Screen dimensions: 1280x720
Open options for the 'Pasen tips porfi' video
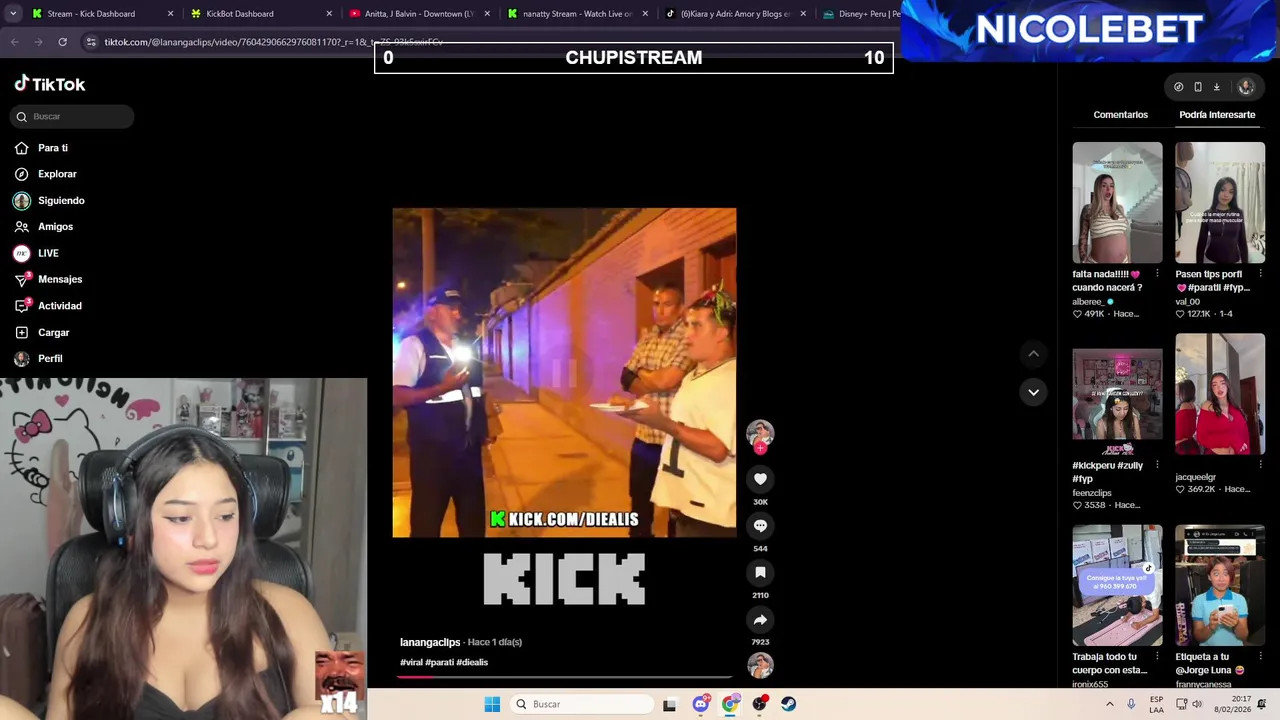click(1260, 273)
